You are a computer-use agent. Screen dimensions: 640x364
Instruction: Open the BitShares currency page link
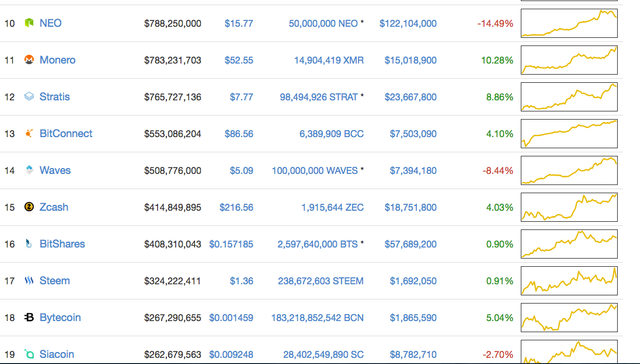coord(62,244)
